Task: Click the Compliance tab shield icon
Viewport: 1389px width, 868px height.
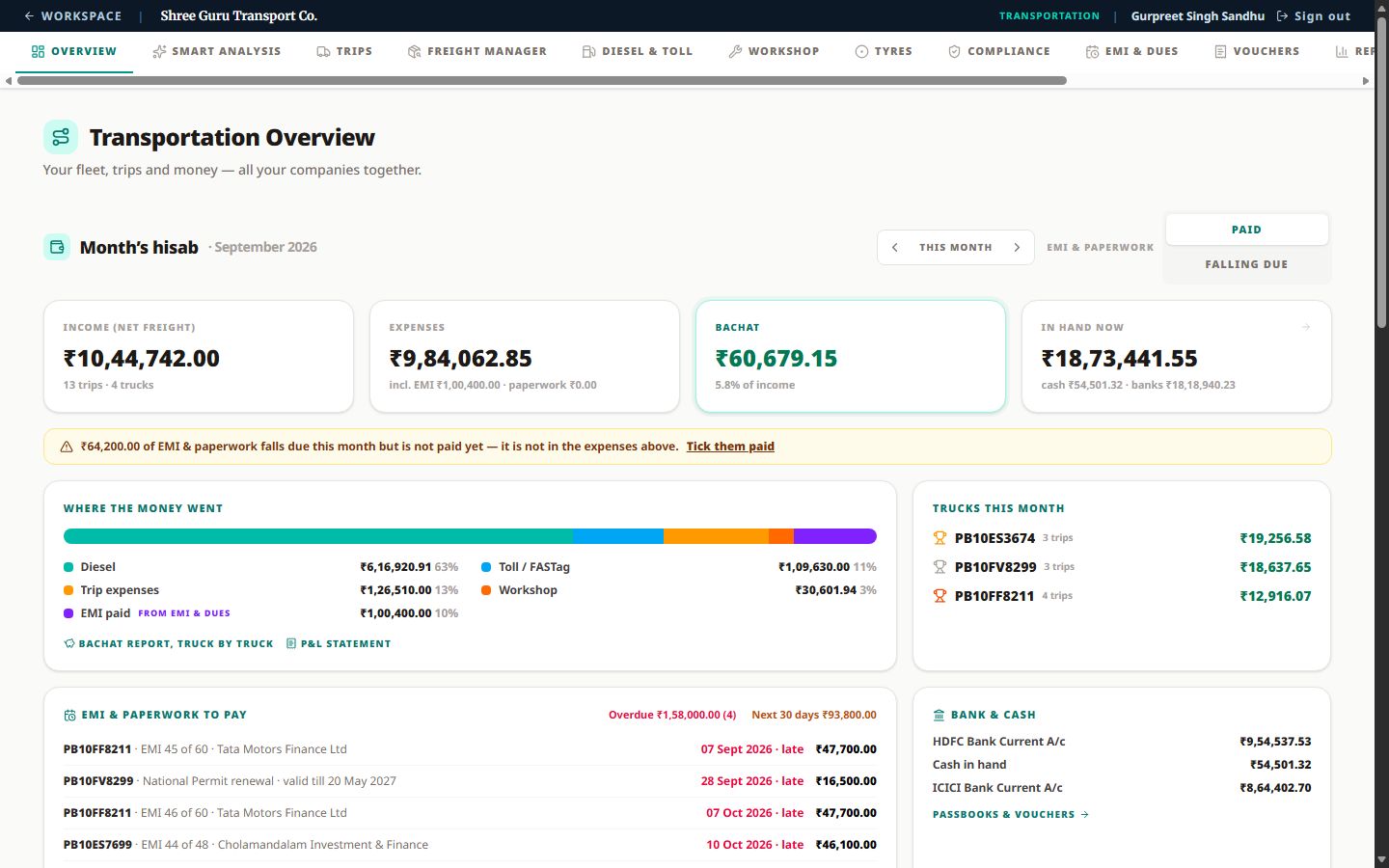Action: point(954,51)
